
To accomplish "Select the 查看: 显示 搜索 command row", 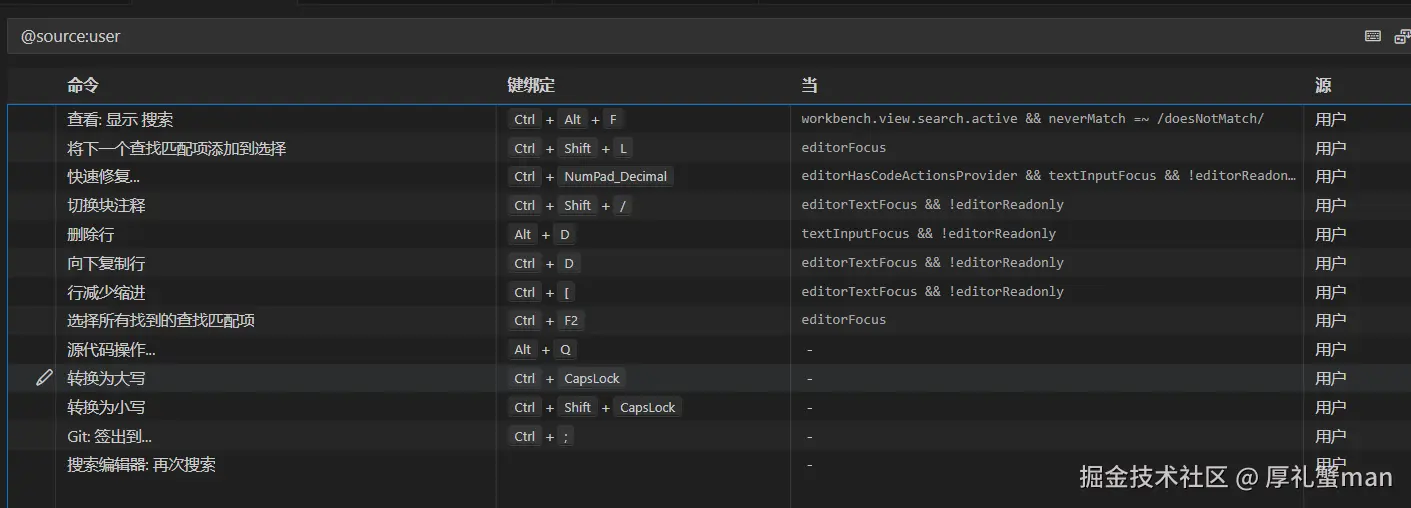I will 120,120.
